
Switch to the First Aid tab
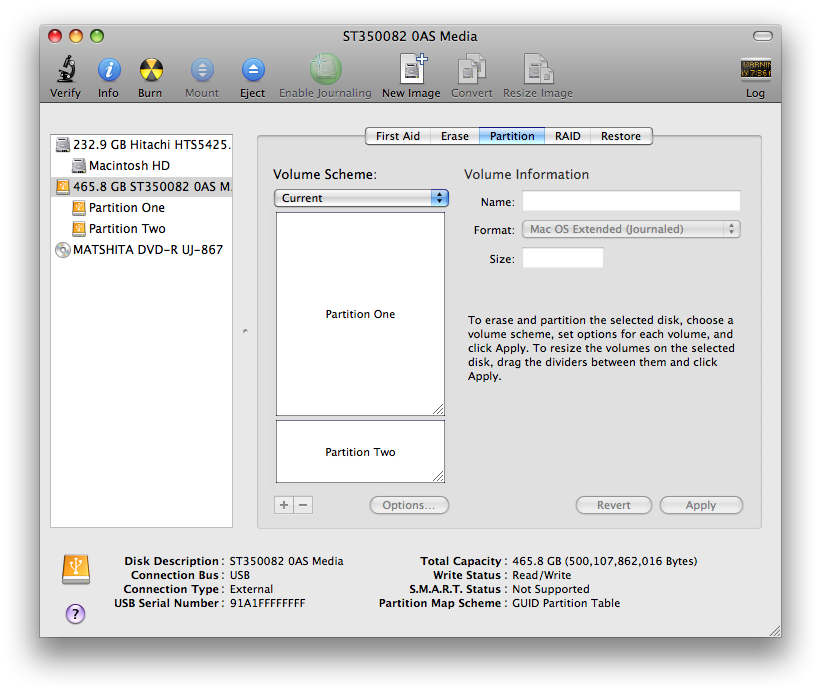[397, 136]
